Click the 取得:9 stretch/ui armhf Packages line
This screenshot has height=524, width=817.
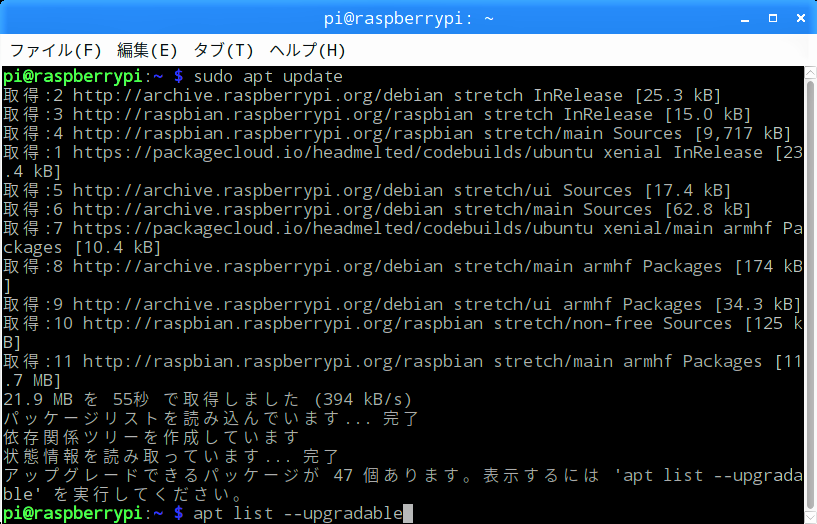coord(402,304)
